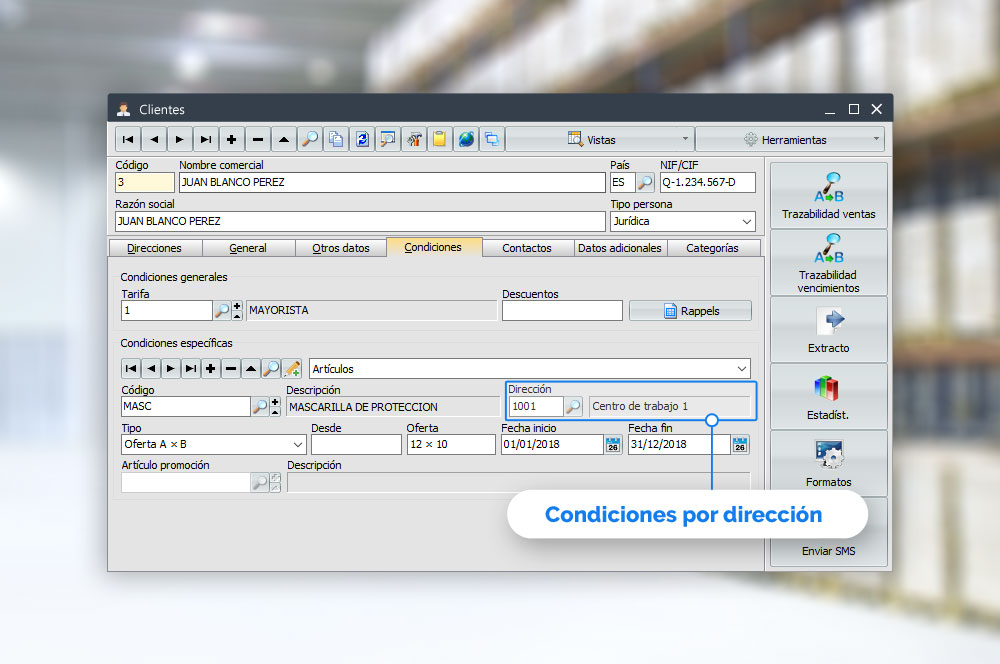
Task: Click the magnifier next to Dirección code 1001
Action: [574, 407]
